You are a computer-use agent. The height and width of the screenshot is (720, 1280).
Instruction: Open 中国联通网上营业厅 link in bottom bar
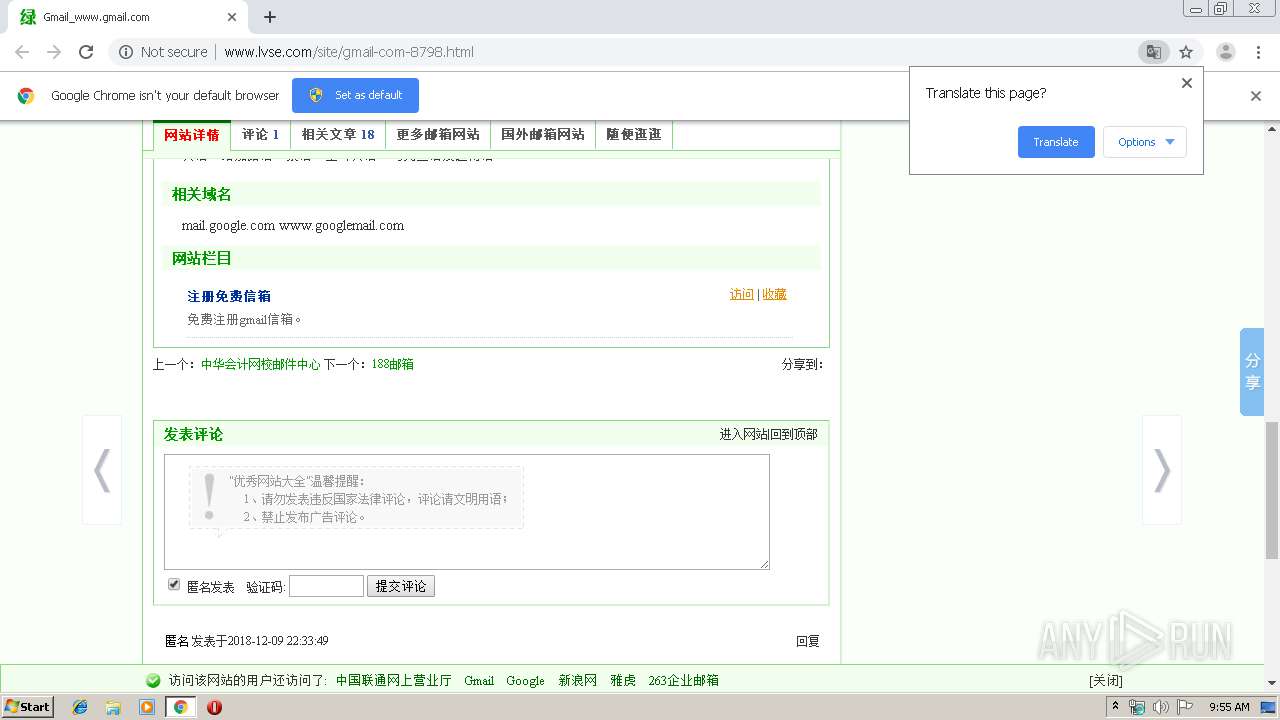[x=394, y=681]
